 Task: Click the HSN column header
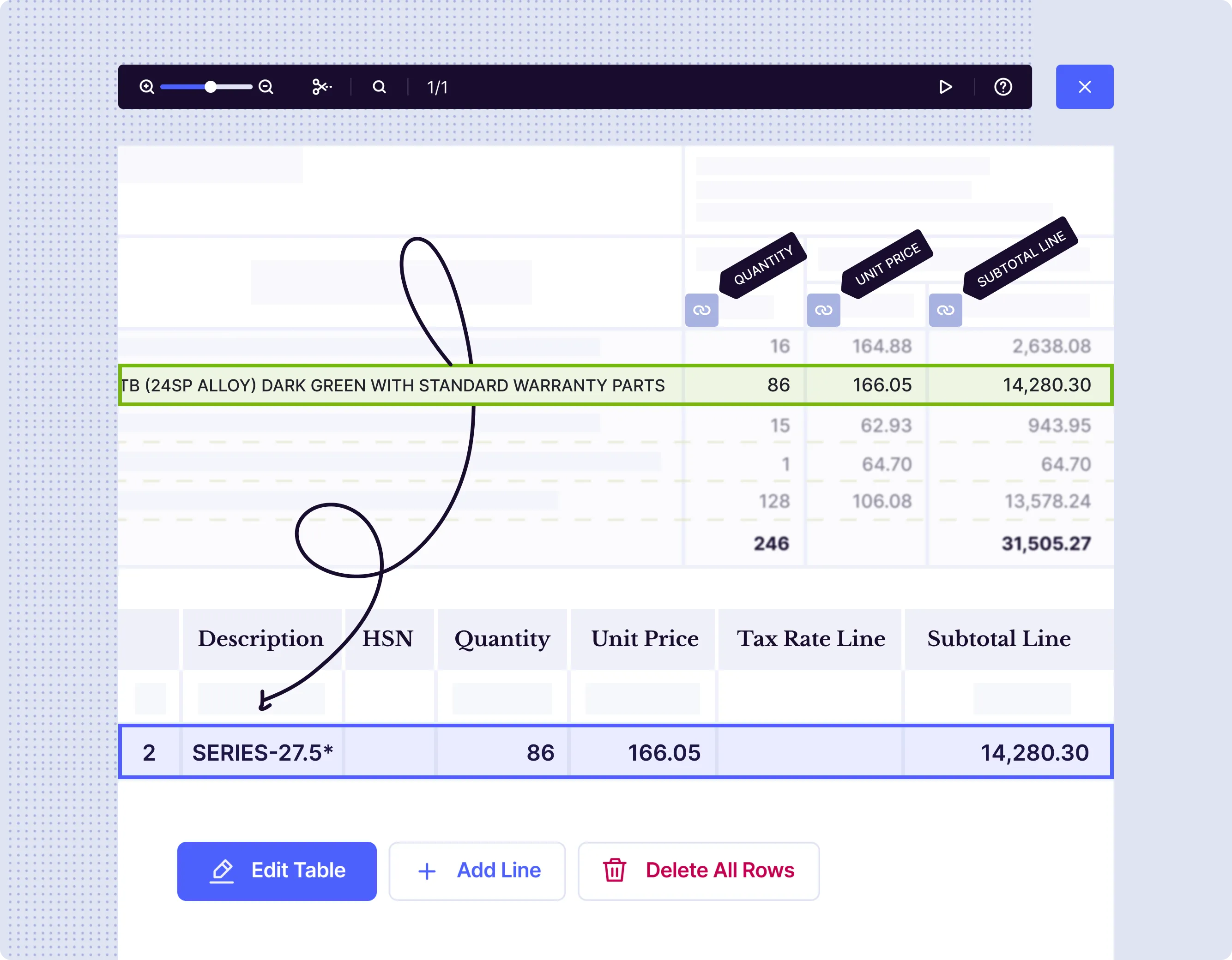coord(387,639)
